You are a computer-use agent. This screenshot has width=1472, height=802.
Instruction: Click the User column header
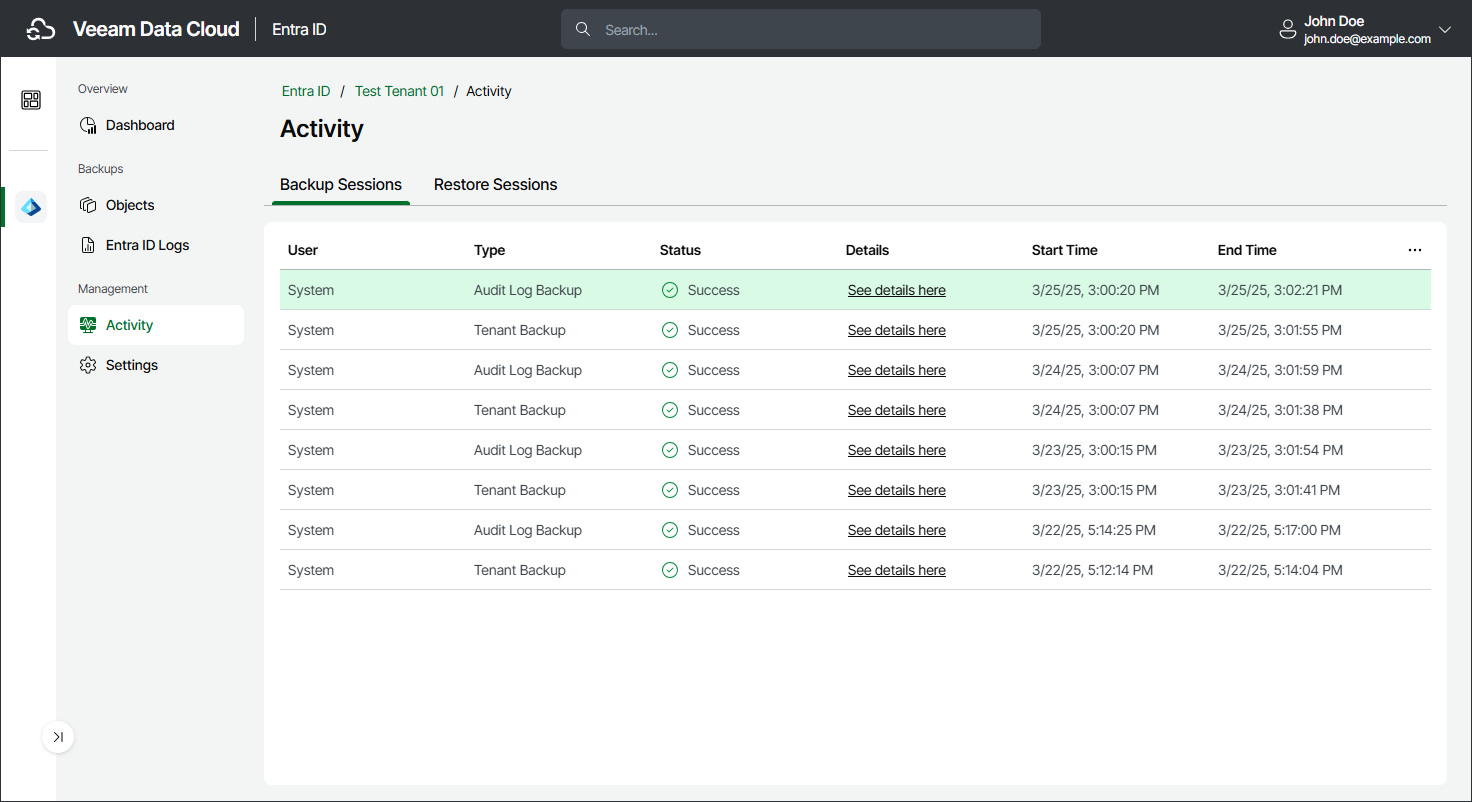[303, 250]
